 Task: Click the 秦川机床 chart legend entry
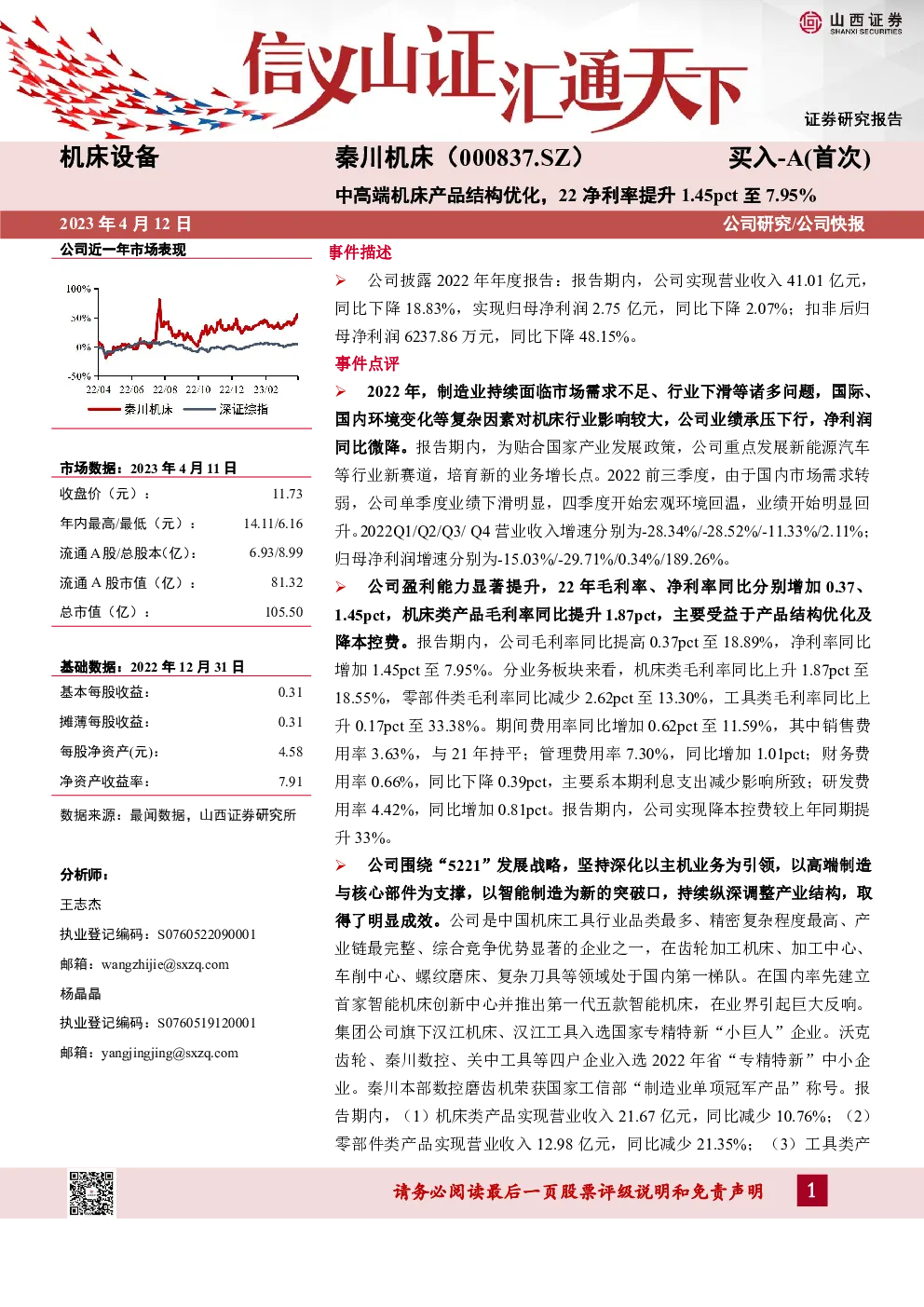point(130,409)
